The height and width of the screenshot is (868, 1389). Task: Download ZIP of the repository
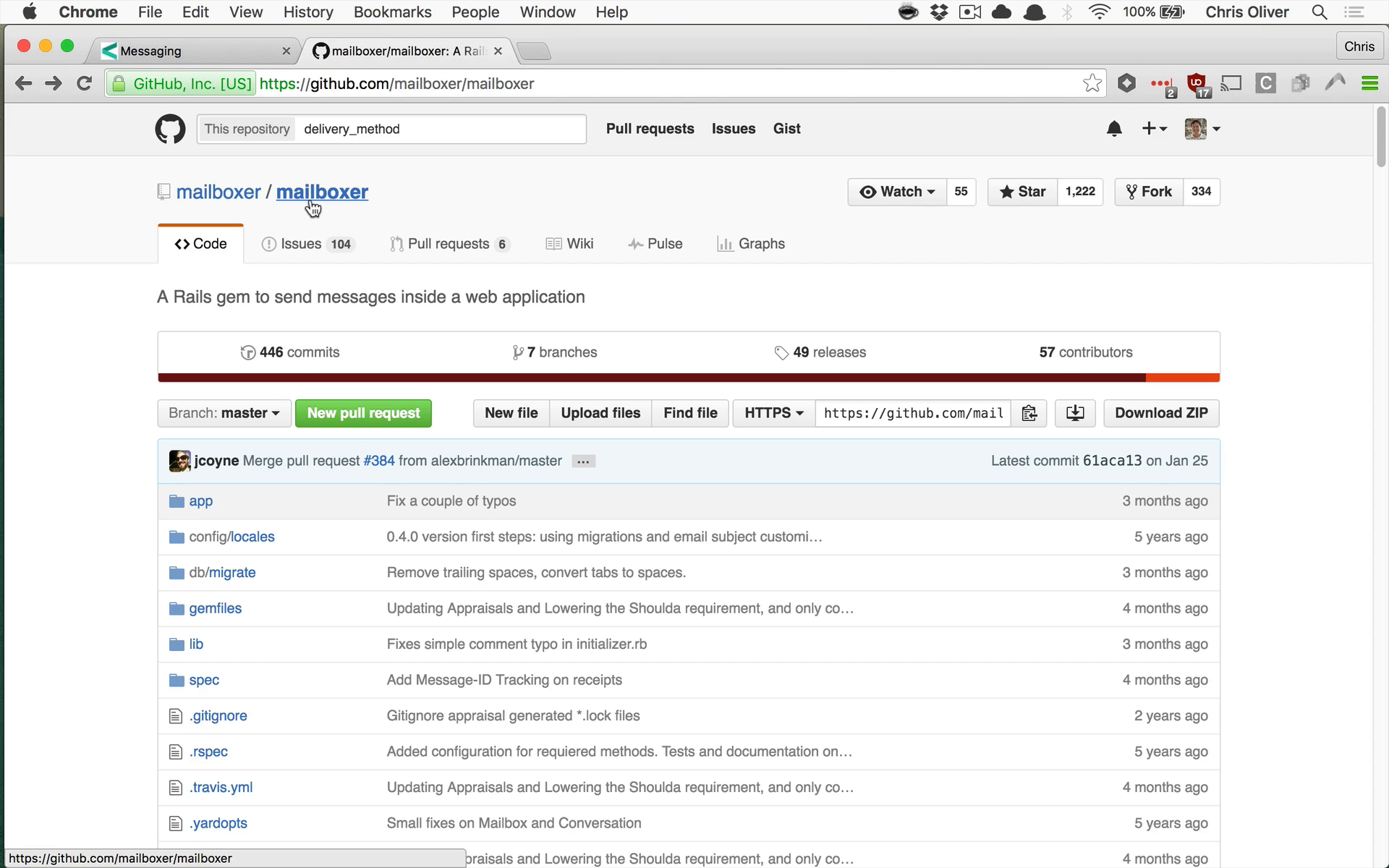pos(1161,413)
